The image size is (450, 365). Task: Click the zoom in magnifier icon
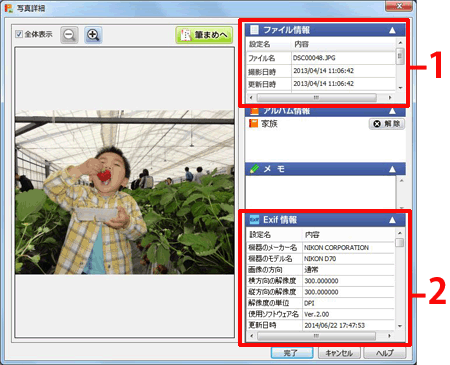[x=93, y=35]
